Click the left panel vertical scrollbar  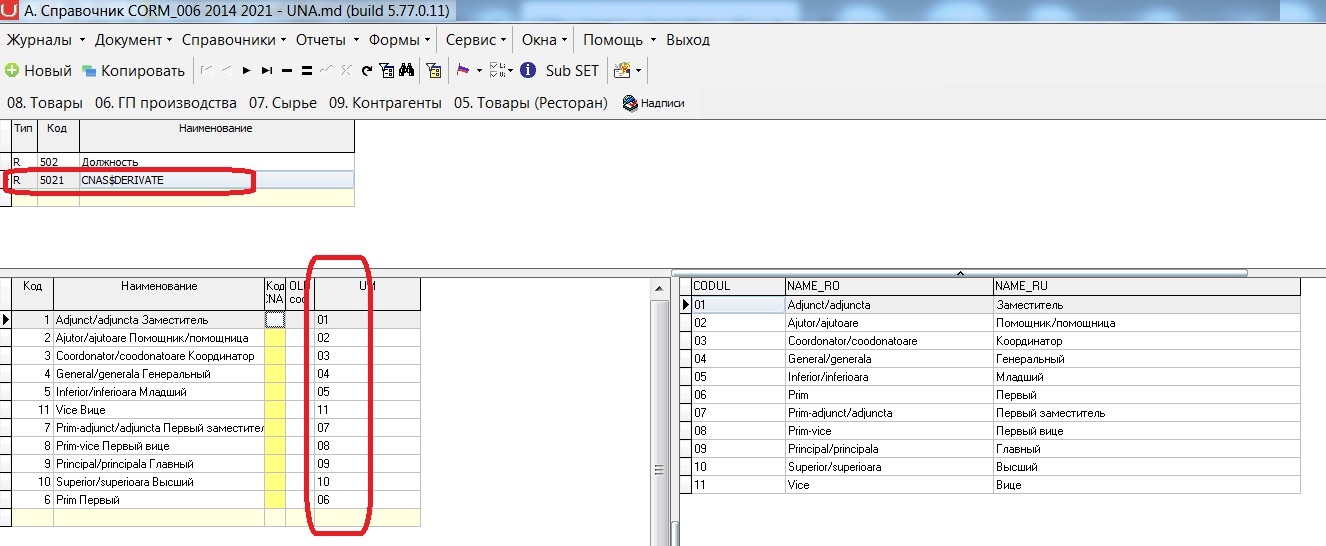[x=658, y=410]
